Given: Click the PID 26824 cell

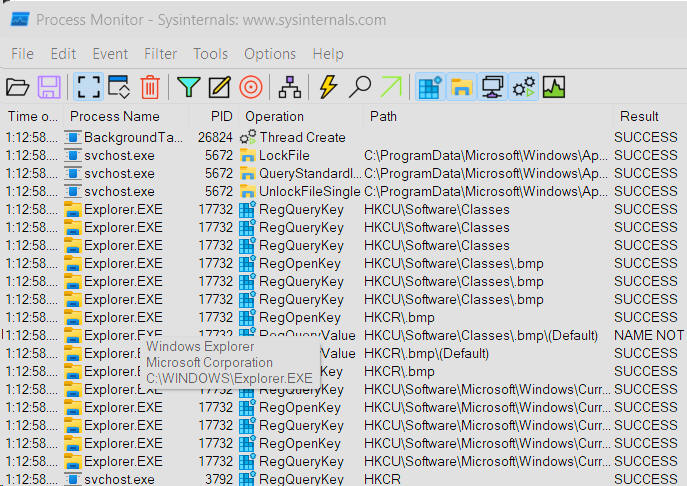Looking at the screenshot, I should (215, 137).
